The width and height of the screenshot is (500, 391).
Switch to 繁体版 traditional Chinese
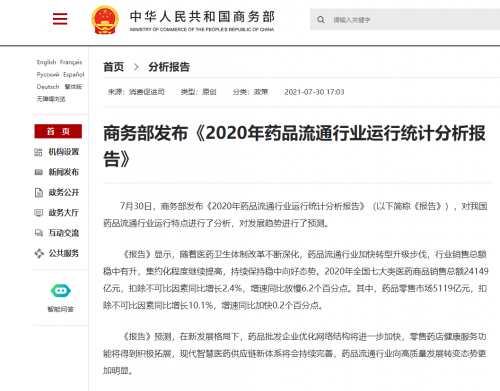pyautogui.click(x=73, y=87)
